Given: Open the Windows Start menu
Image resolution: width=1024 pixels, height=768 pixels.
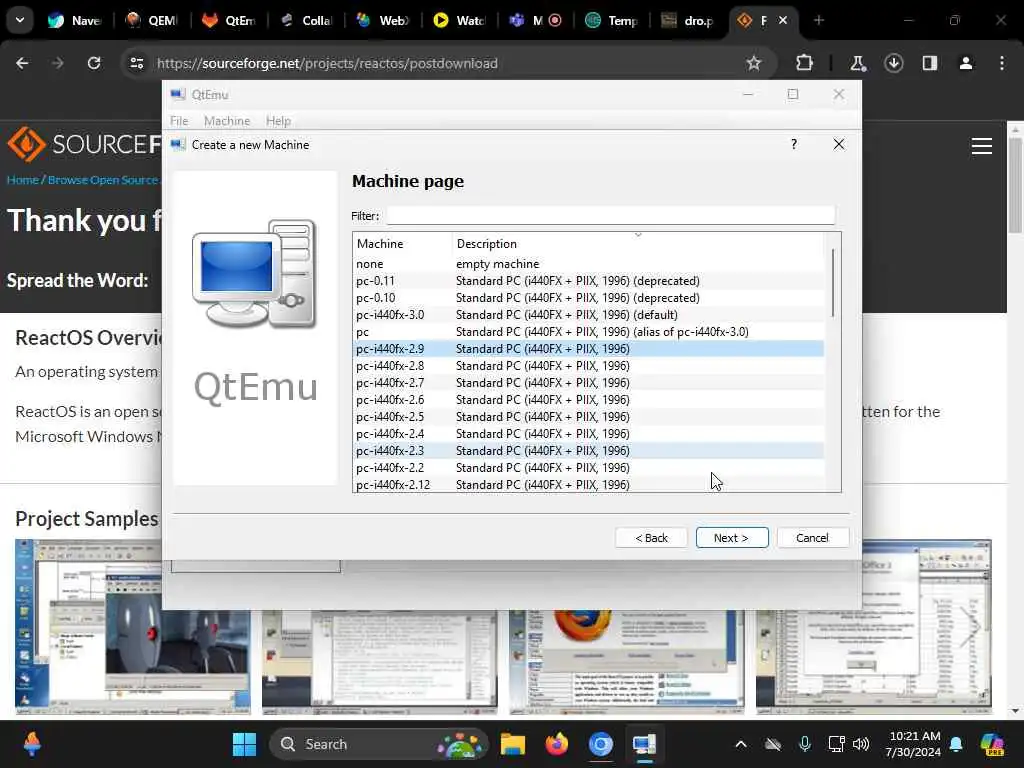Looking at the screenshot, I should (244, 744).
